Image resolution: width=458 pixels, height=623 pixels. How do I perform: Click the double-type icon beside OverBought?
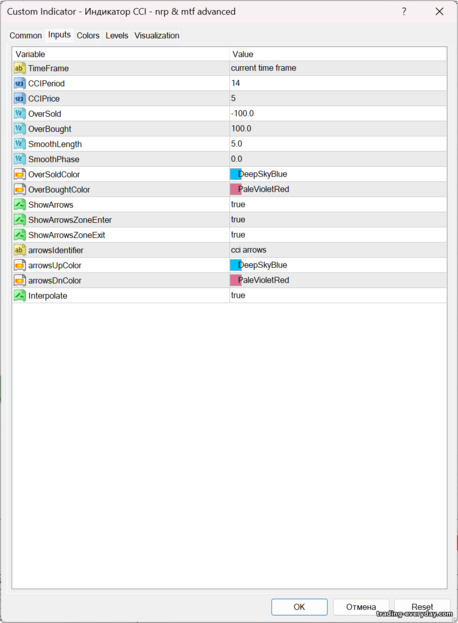click(19, 129)
